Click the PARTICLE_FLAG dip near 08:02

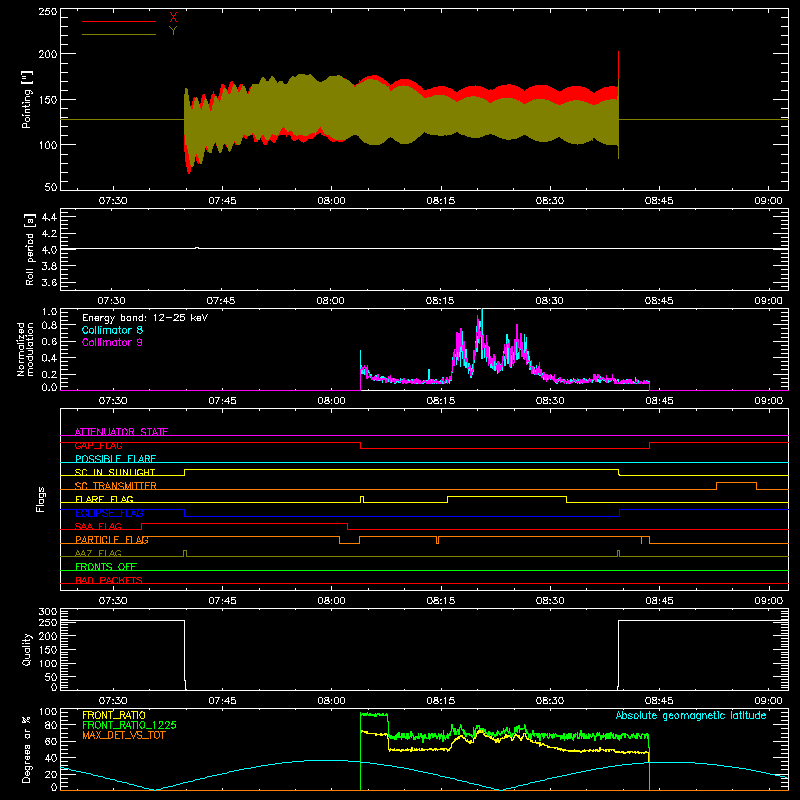349,543
